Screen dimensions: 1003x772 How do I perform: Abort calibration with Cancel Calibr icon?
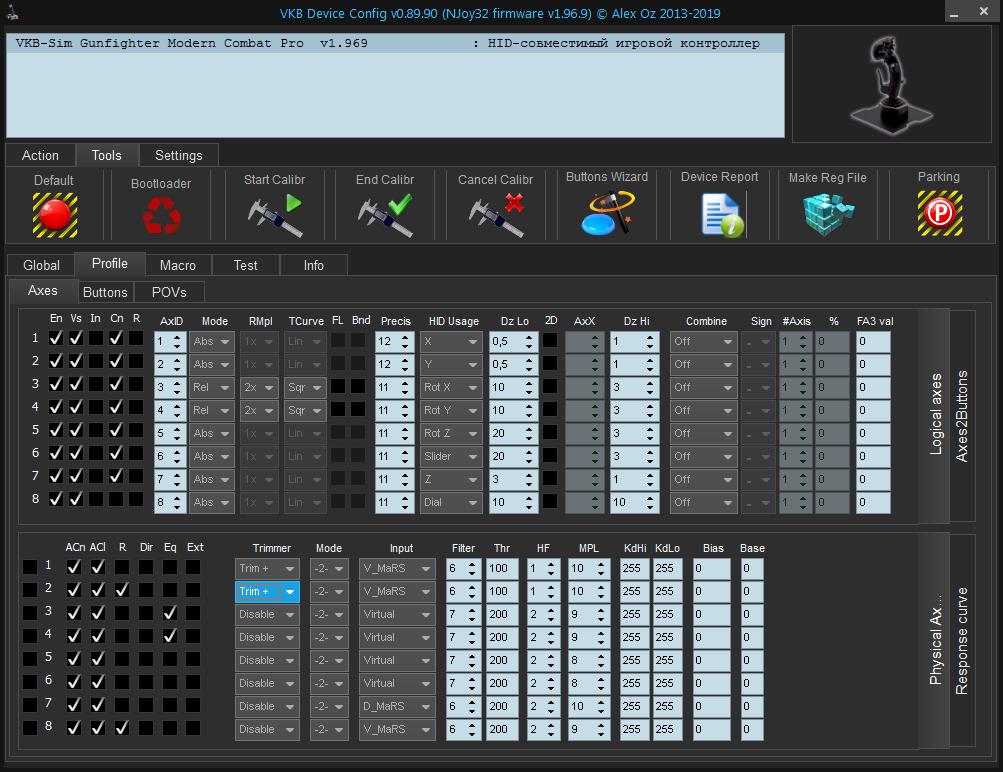[496, 216]
